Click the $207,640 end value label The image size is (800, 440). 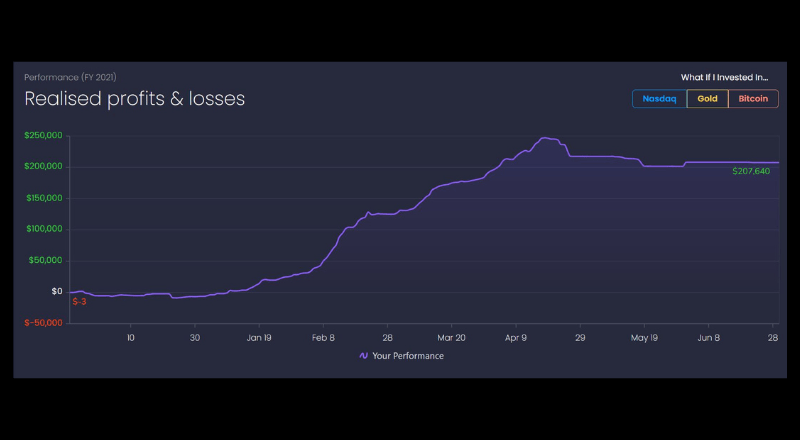point(751,171)
